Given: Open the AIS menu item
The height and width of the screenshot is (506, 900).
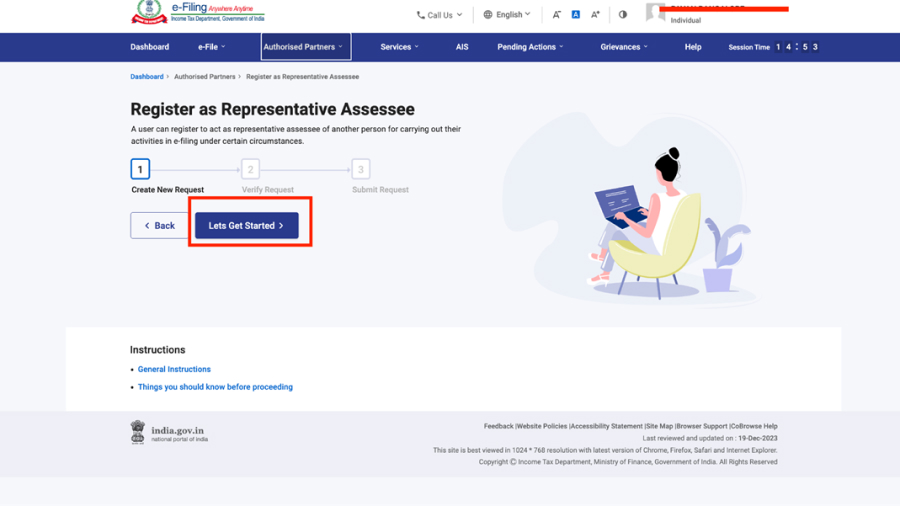Looking at the screenshot, I should [462, 47].
